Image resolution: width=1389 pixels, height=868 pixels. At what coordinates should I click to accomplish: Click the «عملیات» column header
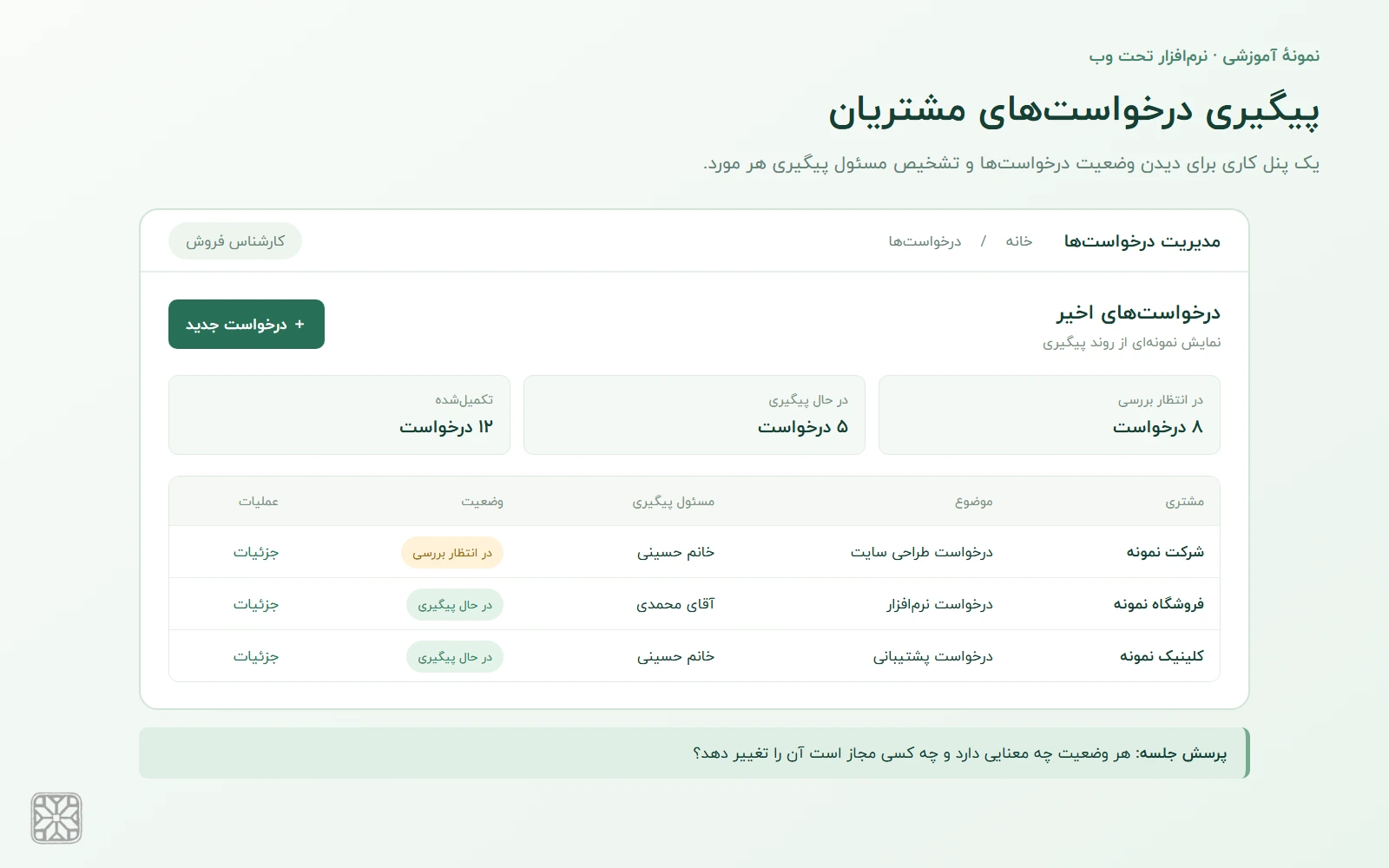click(259, 502)
